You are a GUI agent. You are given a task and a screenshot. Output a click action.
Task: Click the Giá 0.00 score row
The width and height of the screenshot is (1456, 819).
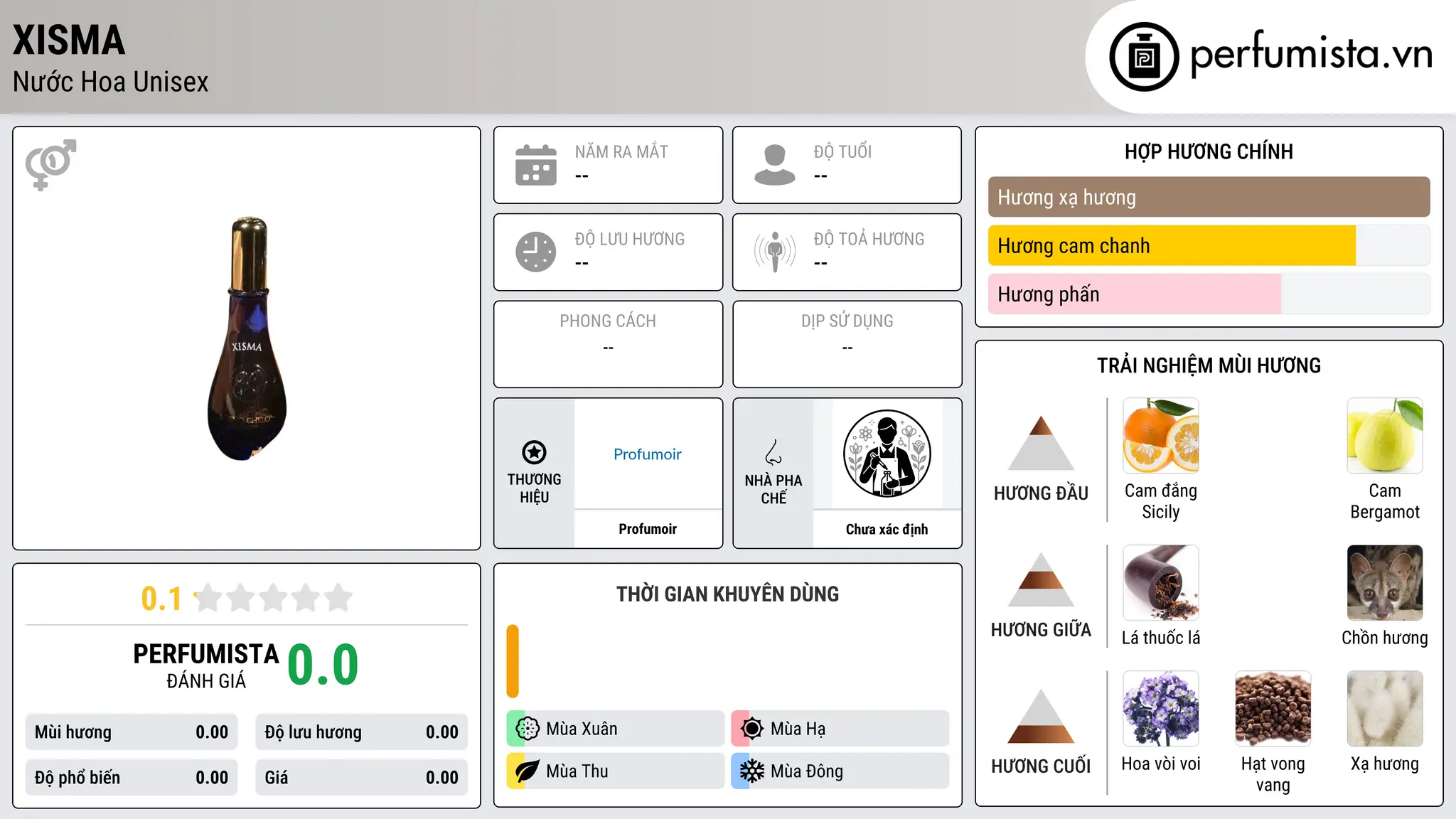pyautogui.click(x=361, y=778)
